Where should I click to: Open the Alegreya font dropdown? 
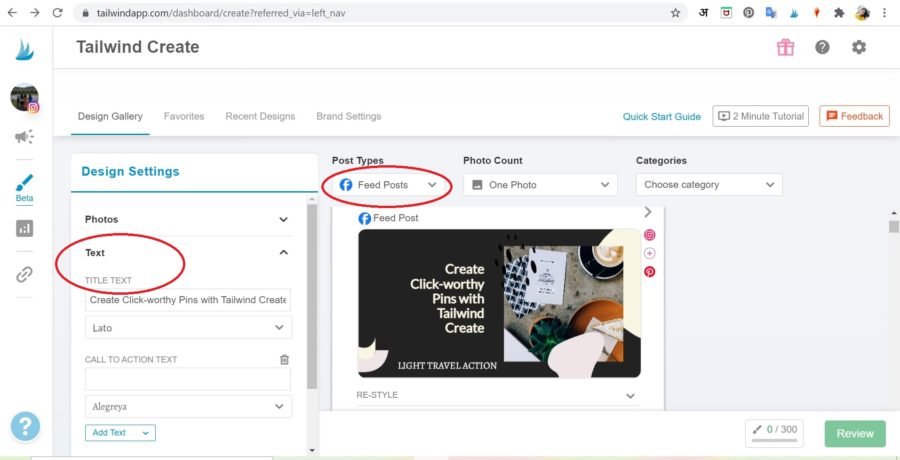click(188, 407)
